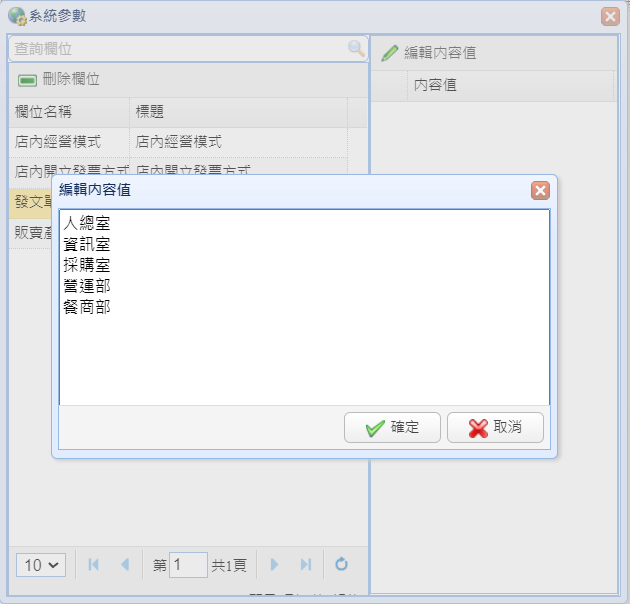Click the 查詢欄位 search field
The image size is (630, 604).
(x=188, y=49)
